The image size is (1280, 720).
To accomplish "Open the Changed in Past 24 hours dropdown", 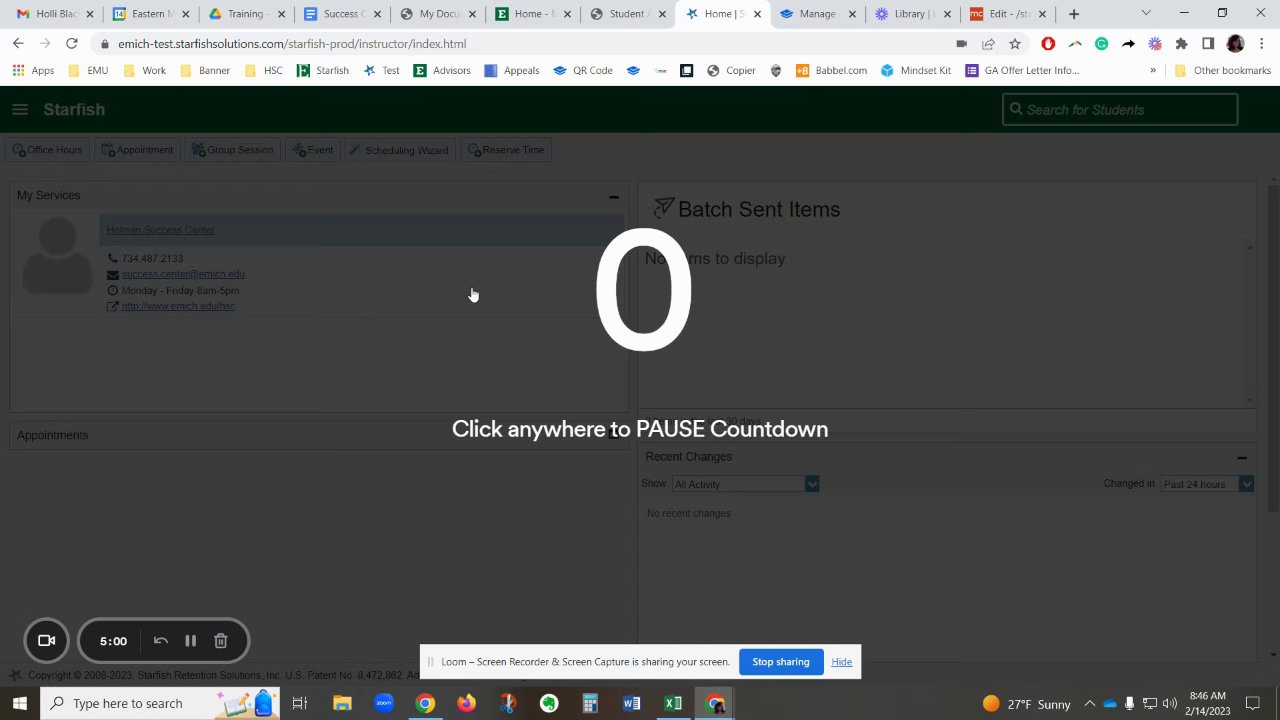I will pos(1207,484).
